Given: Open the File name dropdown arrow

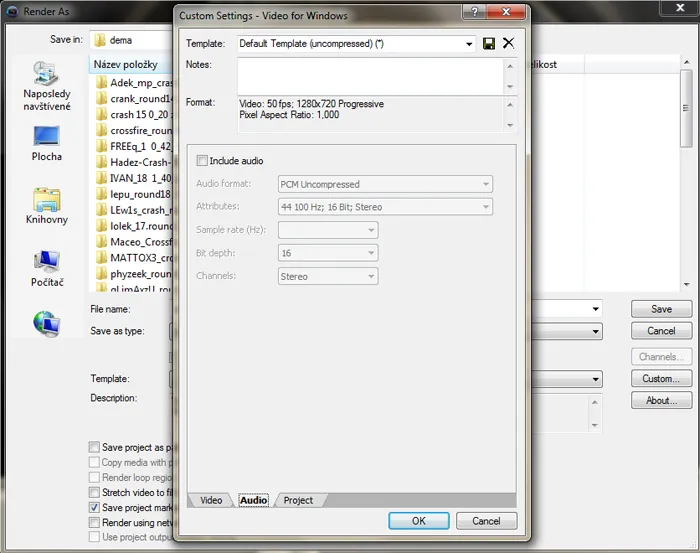Looking at the screenshot, I should 596,310.
